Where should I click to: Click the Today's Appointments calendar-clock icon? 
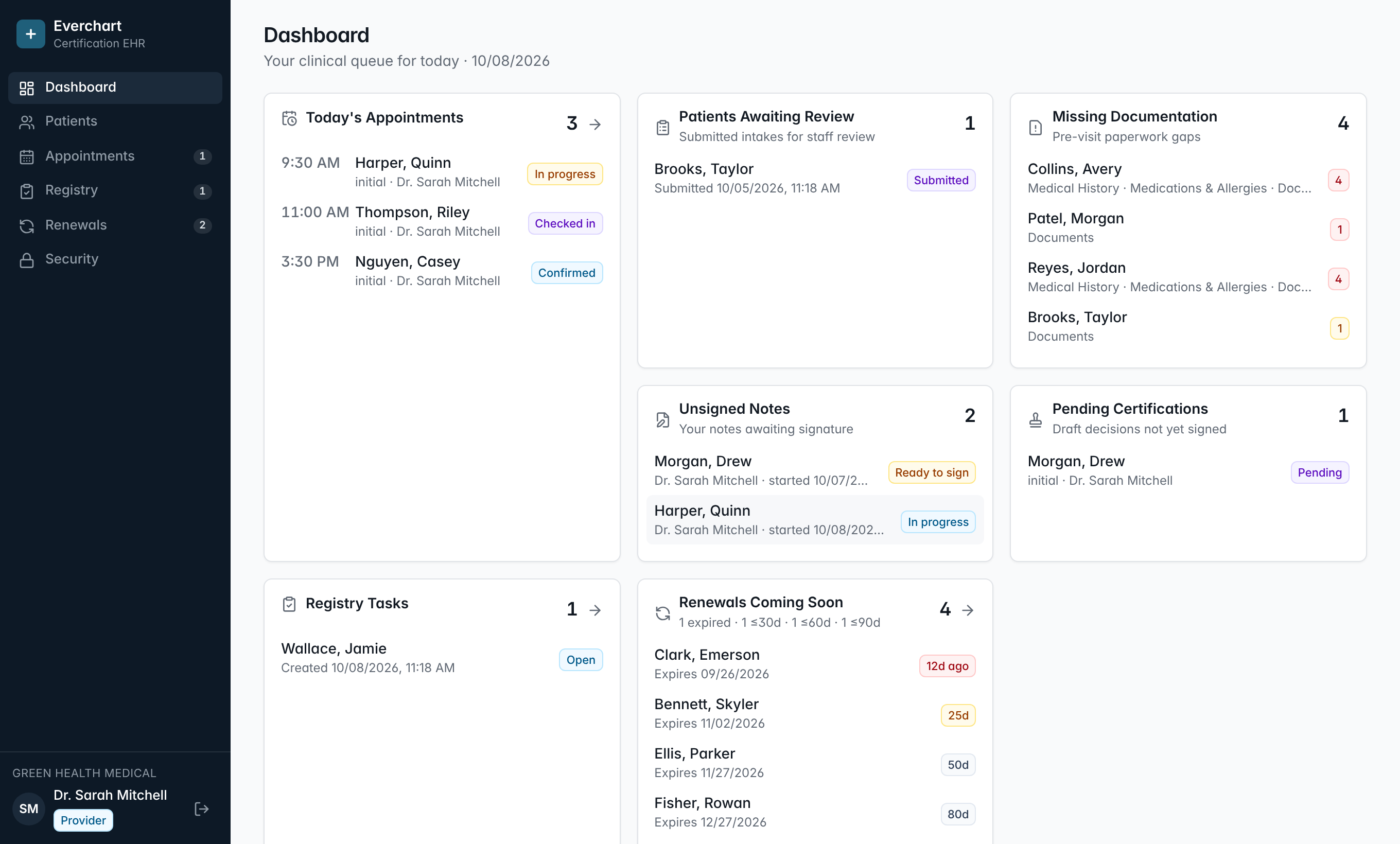pyautogui.click(x=289, y=118)
